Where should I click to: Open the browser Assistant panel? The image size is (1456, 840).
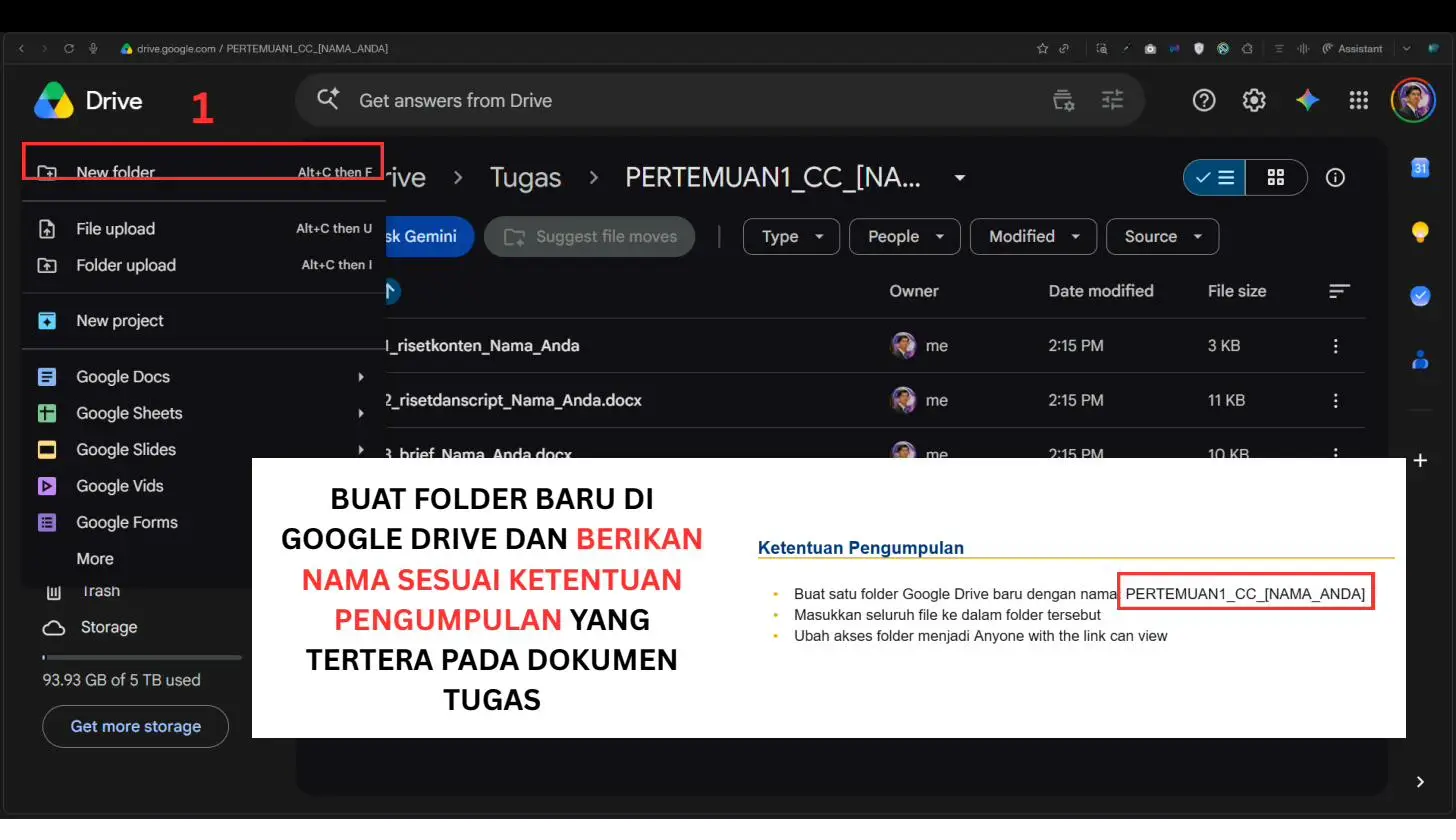pyautogui.click(x=1352, y=48)
